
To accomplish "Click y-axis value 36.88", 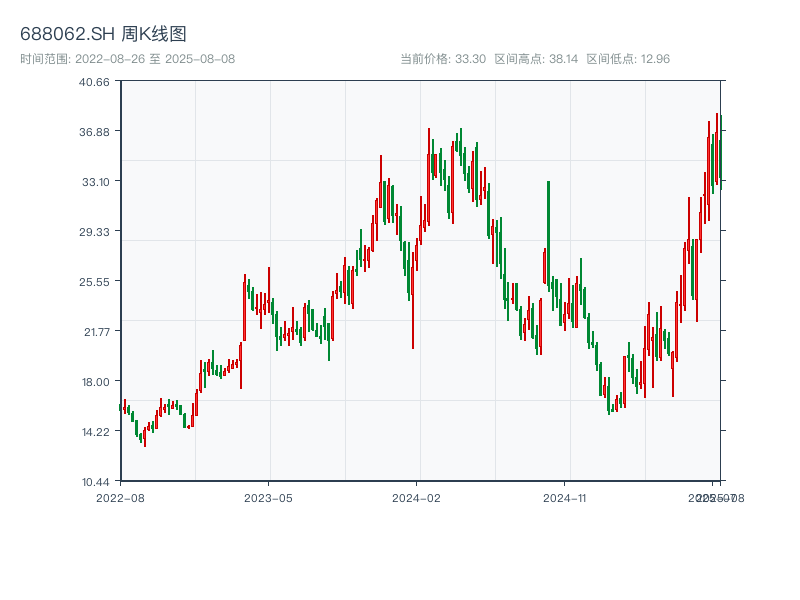I will pos(94,132).
